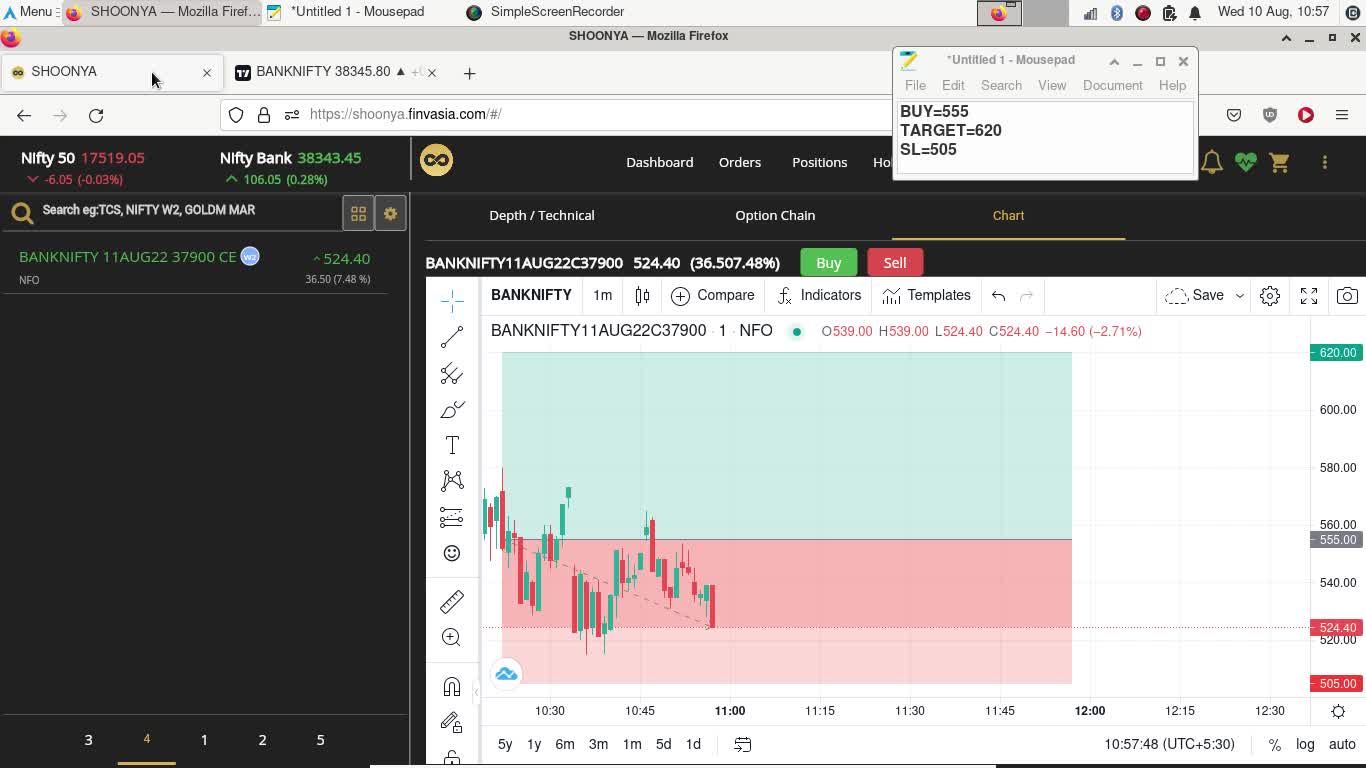
Task: Toggle log scale on chart
Action: pos(1305,744)
